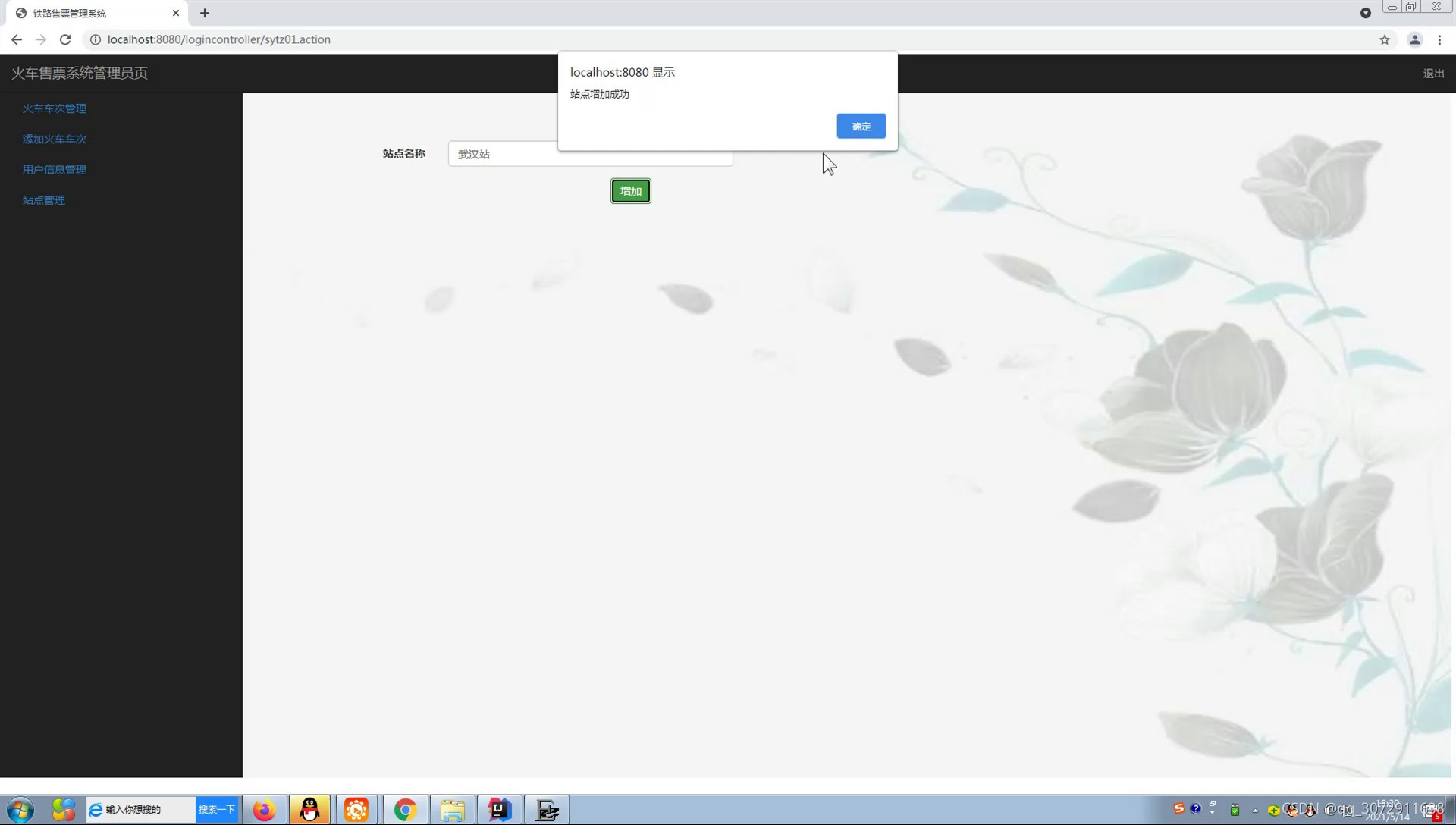Open the Chrome three-dot menu
Viewport: 1456px width, 825px height.
point(1439,39)
